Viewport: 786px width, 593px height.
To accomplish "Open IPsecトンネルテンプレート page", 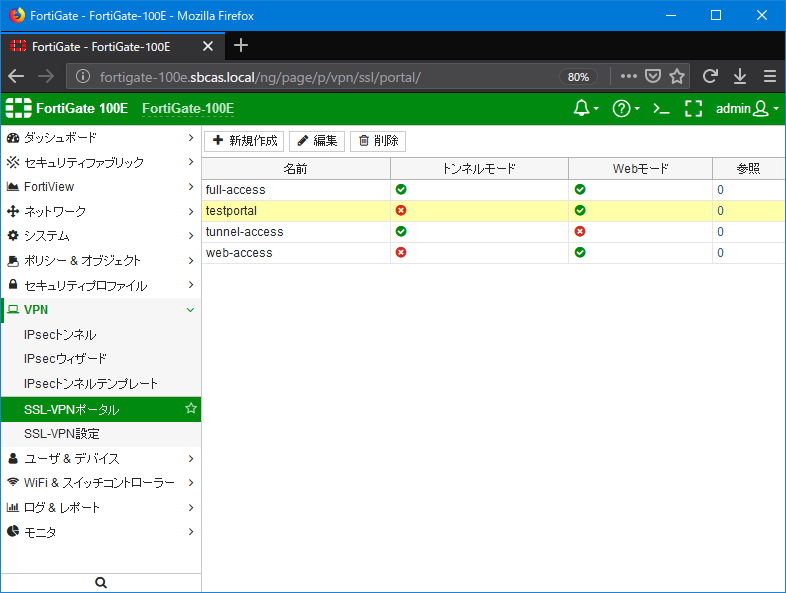I will coord(101,384).
